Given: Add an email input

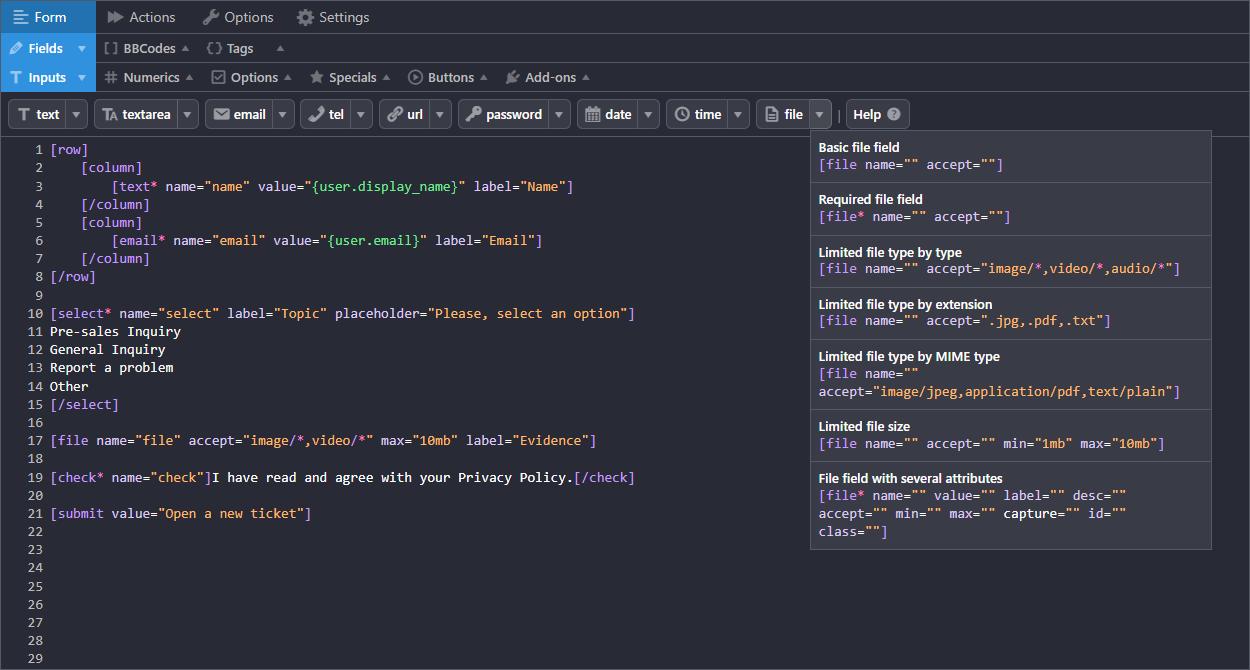Looking at the screenshot, I should tap(239, 113).
